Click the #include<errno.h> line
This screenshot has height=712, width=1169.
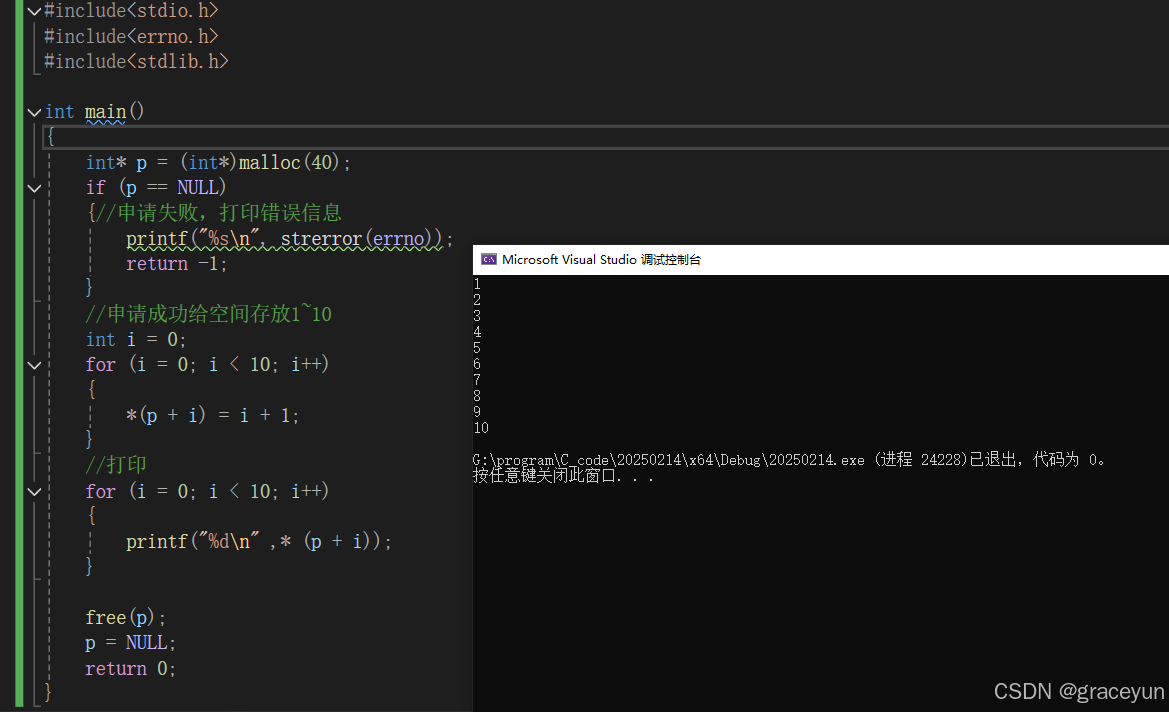(x=131, y=37)
